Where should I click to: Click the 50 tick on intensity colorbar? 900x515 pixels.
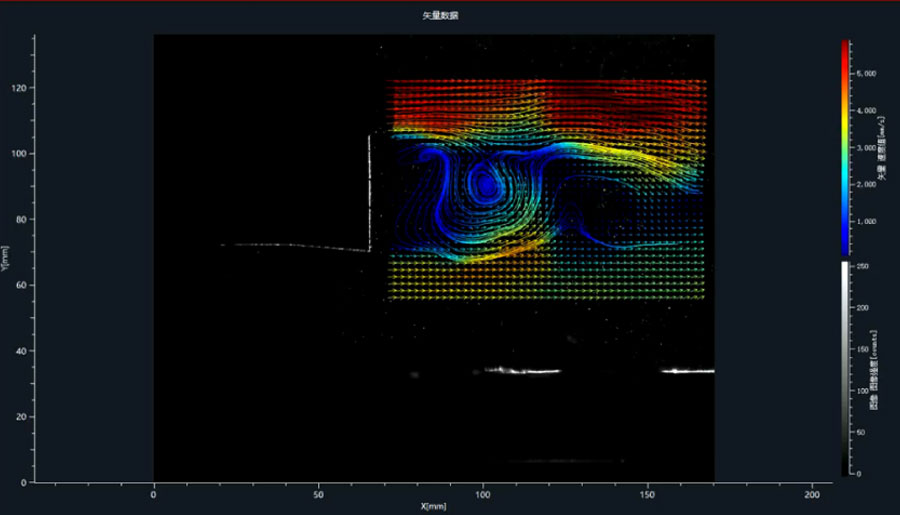(862, 433)
